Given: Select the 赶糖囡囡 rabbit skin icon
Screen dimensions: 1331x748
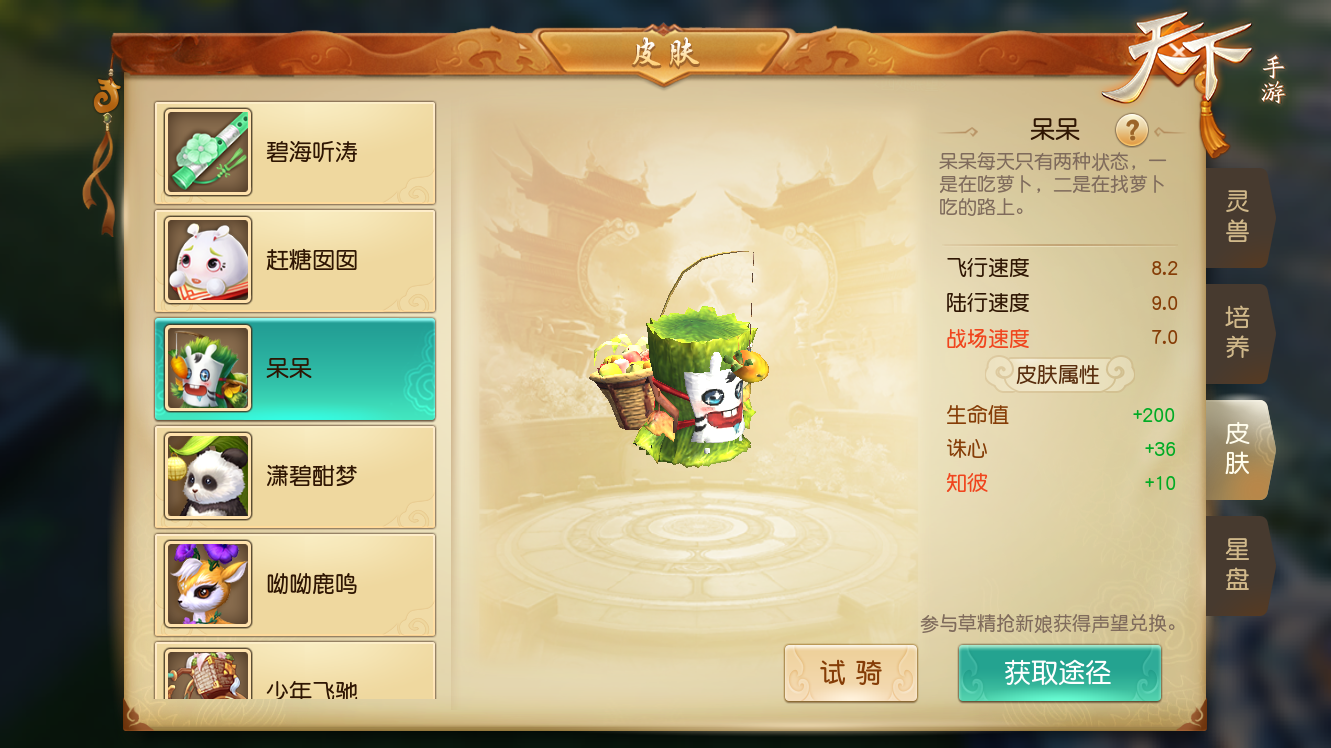Looking at the screenshot, I should pyautogui.click(x=208, y=260).
